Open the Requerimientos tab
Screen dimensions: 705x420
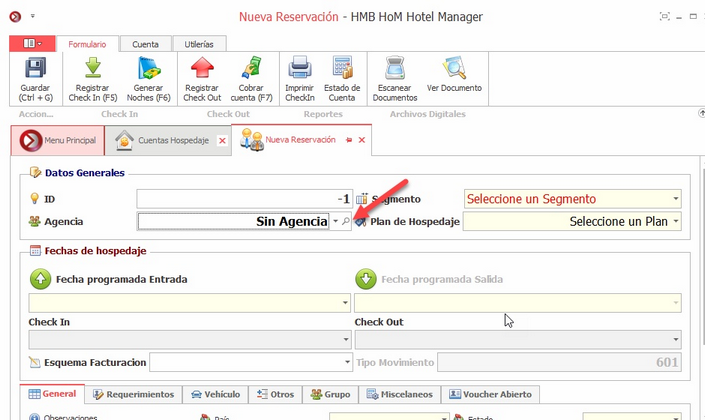coord(138,394)
